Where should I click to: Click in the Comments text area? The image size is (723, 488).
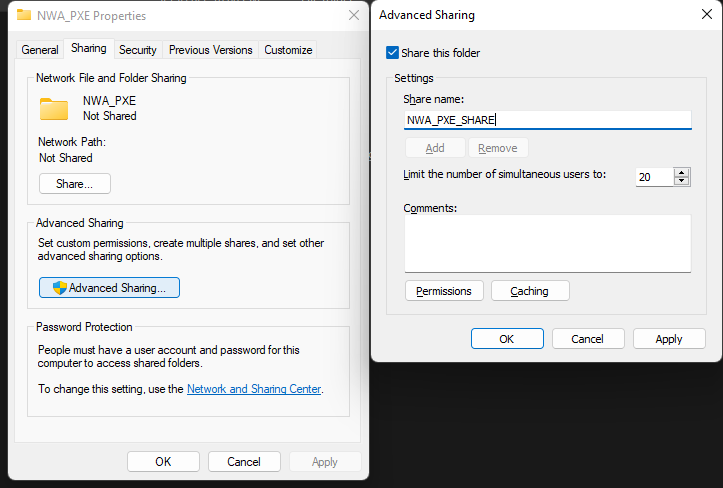click(547, 243)
